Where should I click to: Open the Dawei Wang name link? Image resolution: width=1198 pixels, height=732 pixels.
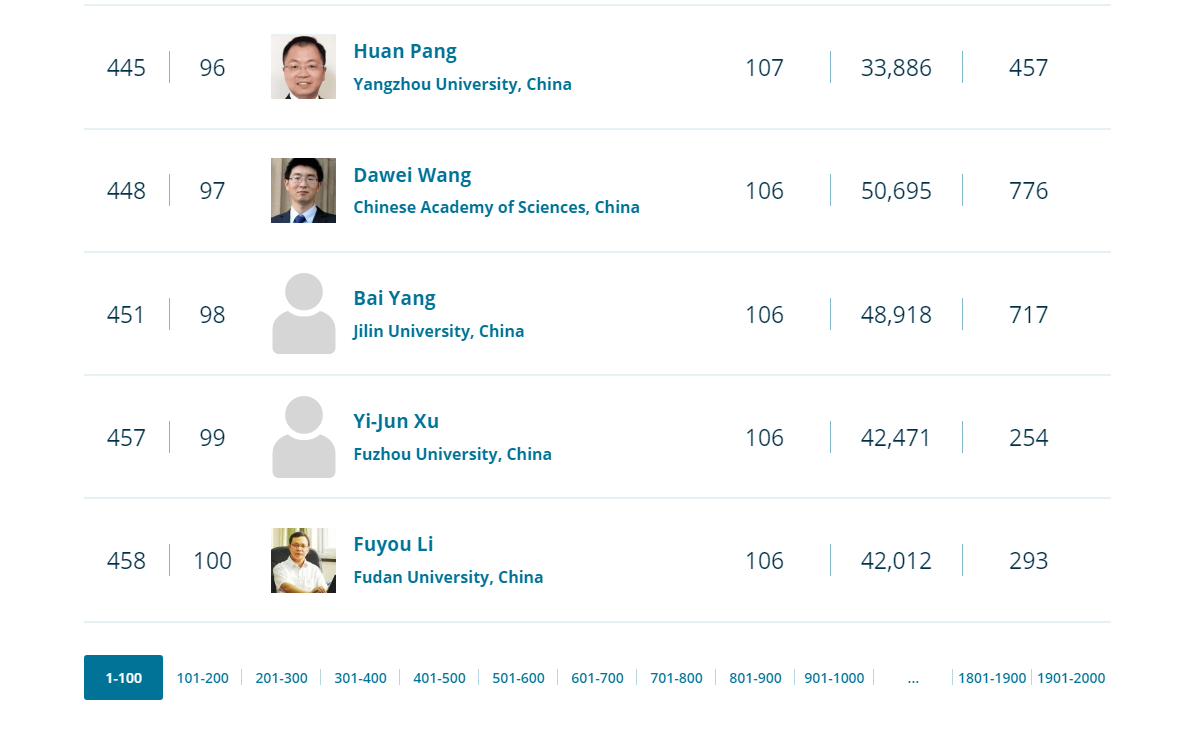pyautogui.click(x=412, y=175)
